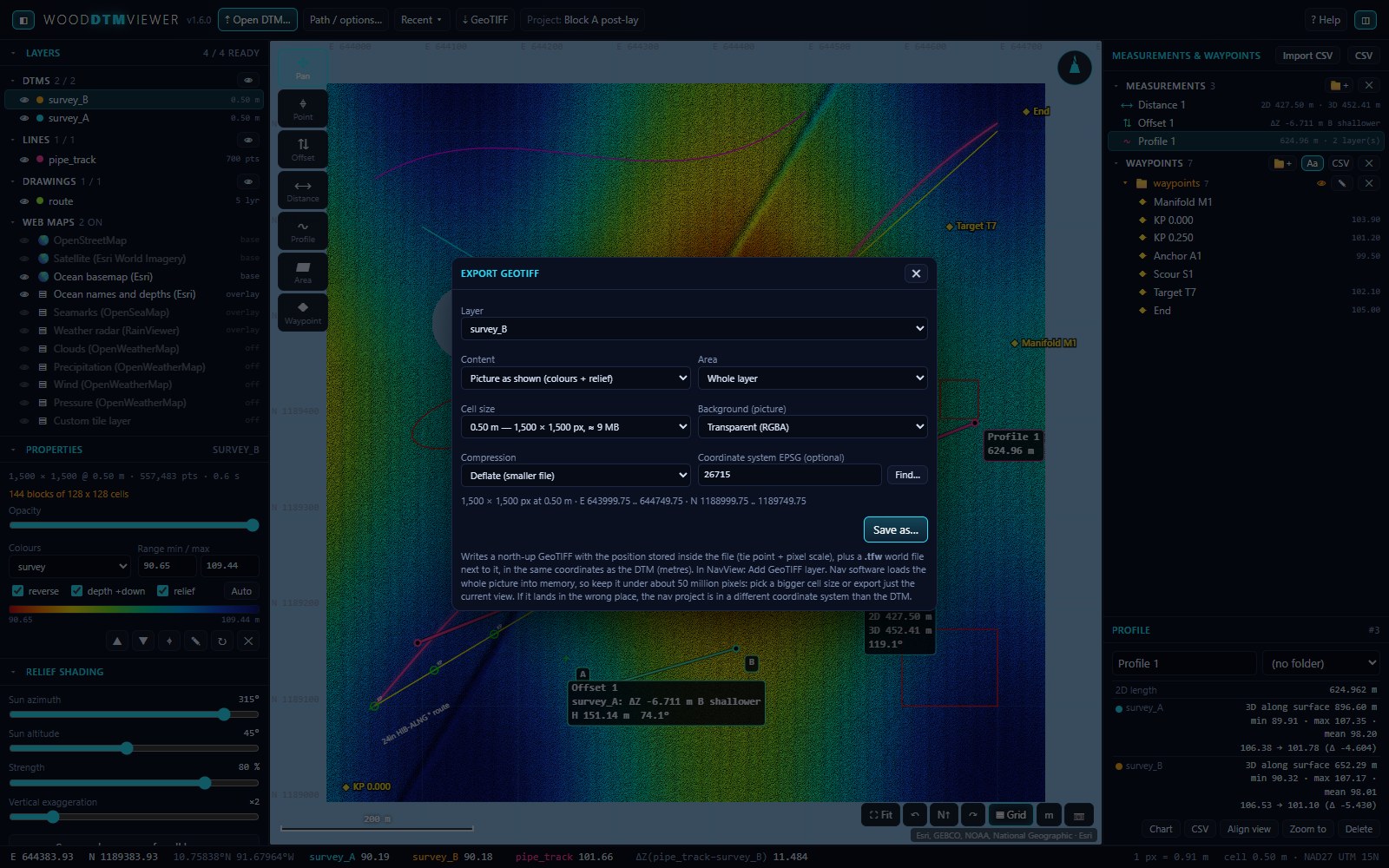
Task: Open Path / options menu
Action: (x=346, y=20)
